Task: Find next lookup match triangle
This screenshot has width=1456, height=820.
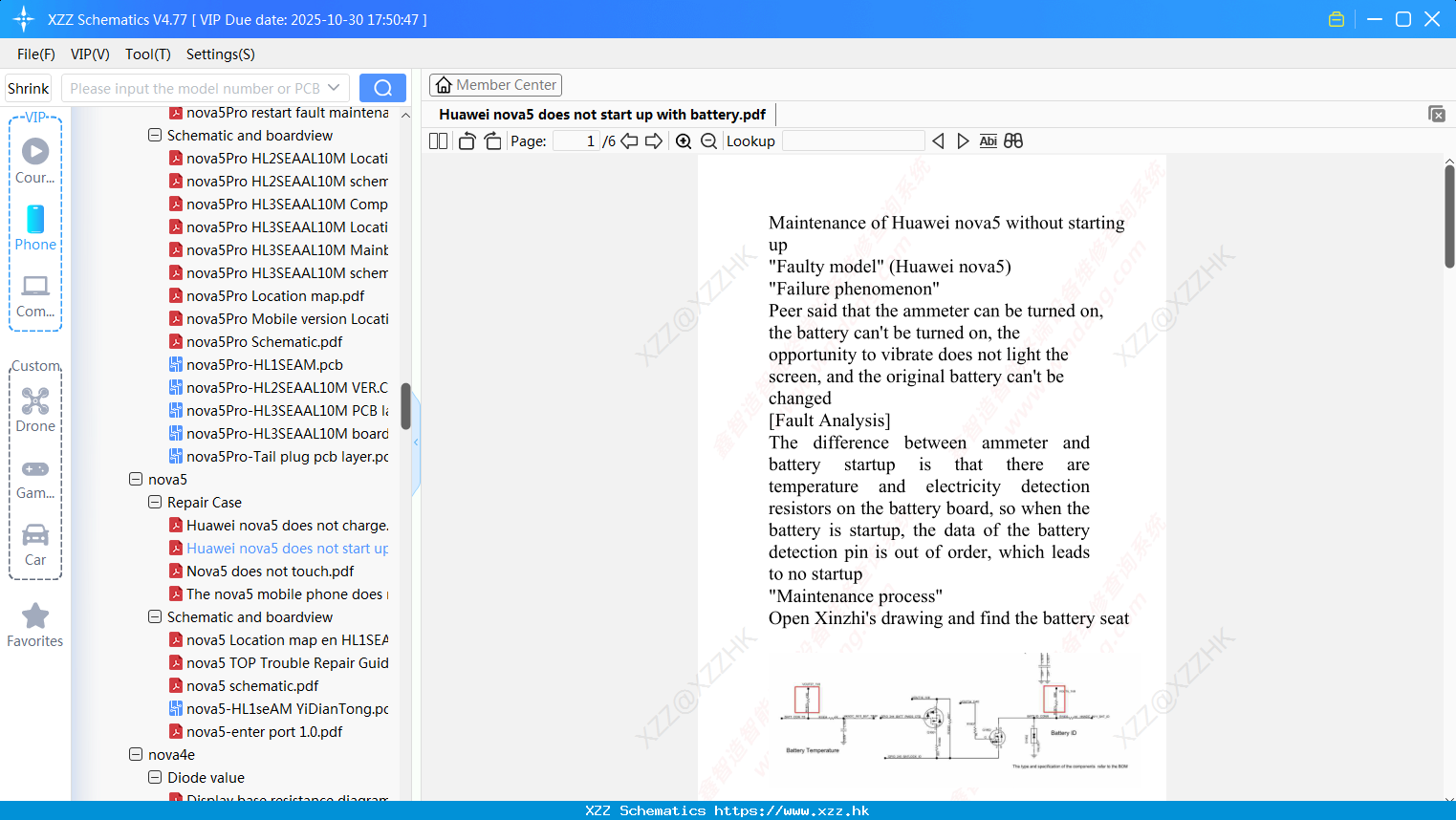Action: coord(963,141)
